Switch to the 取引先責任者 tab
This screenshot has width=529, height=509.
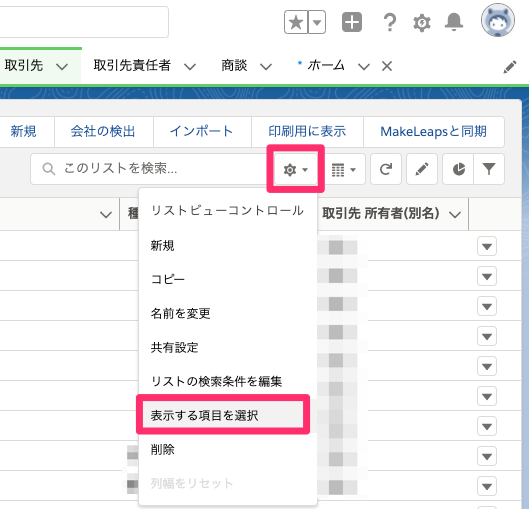(132, 65)
